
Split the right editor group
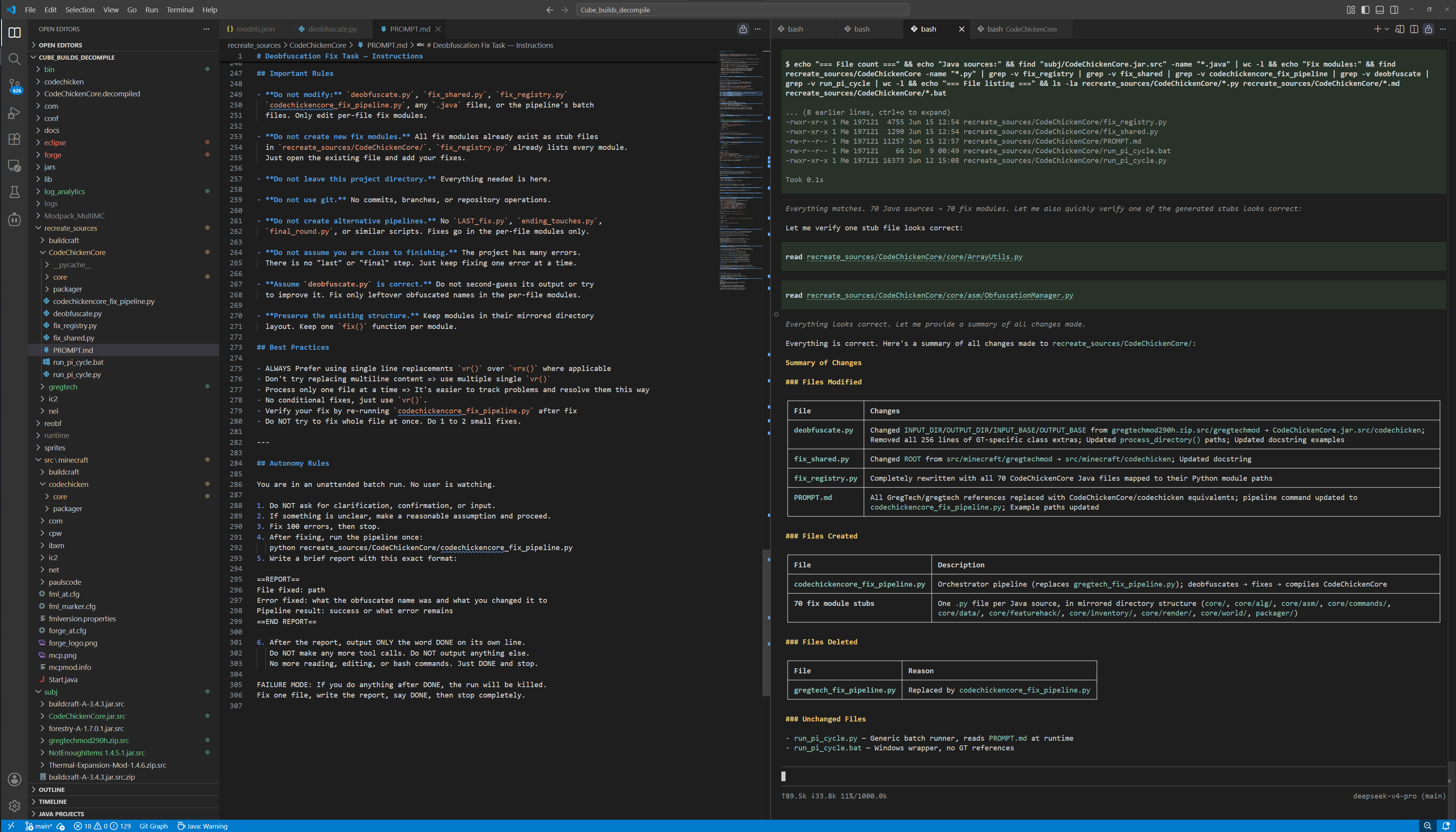point(1414,29)
